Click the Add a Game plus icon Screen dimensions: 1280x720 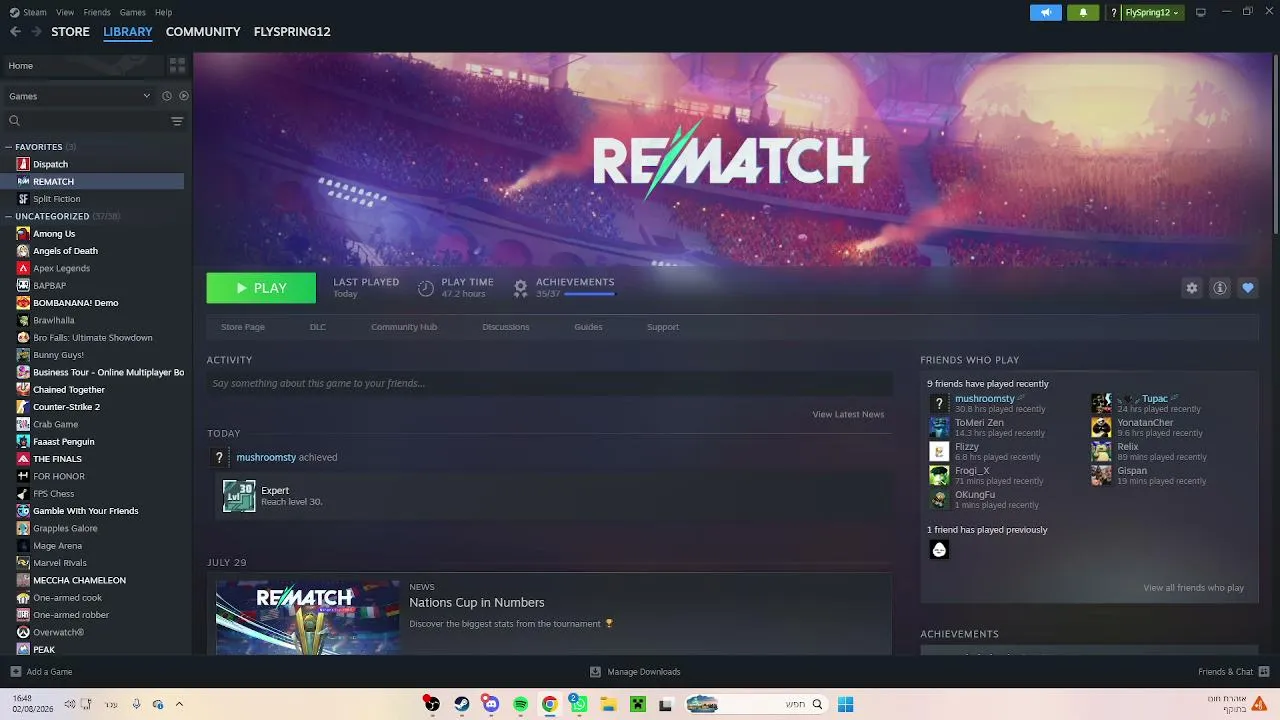pos(15,672)
